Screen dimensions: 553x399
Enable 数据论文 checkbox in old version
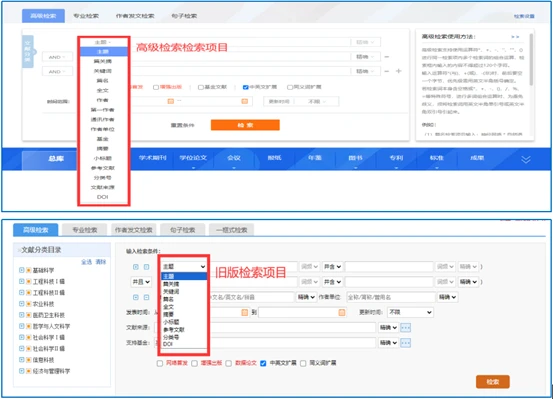229,363
